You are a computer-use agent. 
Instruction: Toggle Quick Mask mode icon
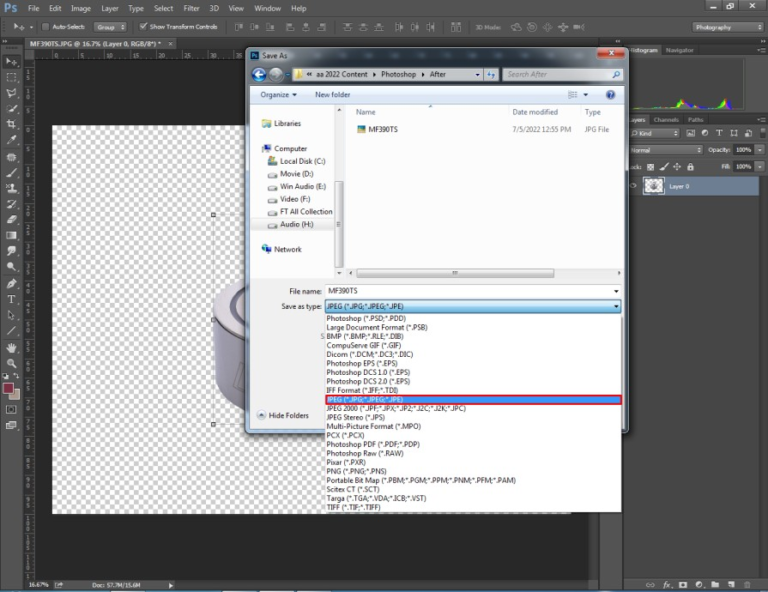click(11, 409)
